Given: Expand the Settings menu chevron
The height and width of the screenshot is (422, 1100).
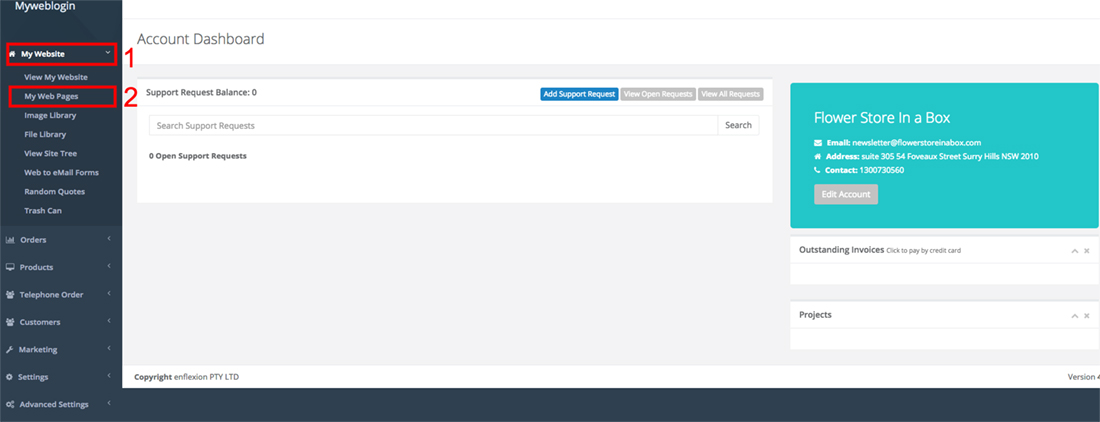Looking at the screenshot, I should (x=109, y=376).
